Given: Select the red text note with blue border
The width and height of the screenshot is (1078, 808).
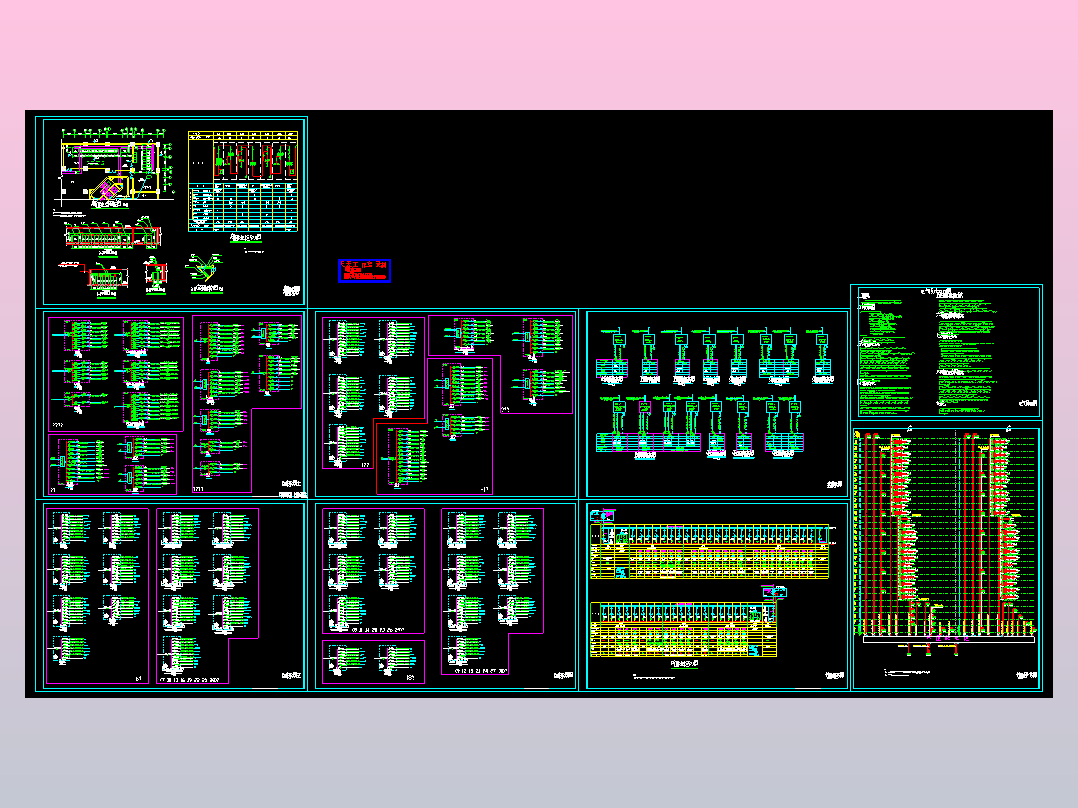Looking at the screenshot, I should pyautogui.click(x=364, y=271).
